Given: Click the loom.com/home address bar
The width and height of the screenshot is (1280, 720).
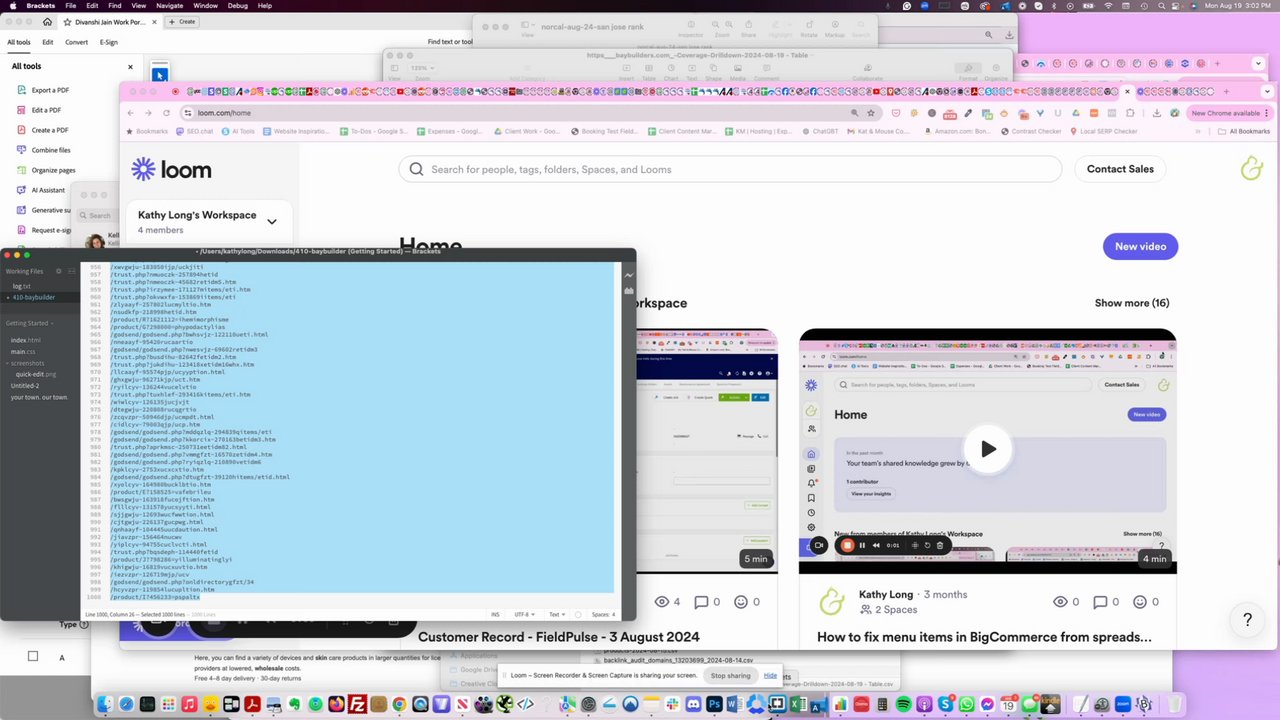Looking at the screenshot, I should click(x=530, y=113).
